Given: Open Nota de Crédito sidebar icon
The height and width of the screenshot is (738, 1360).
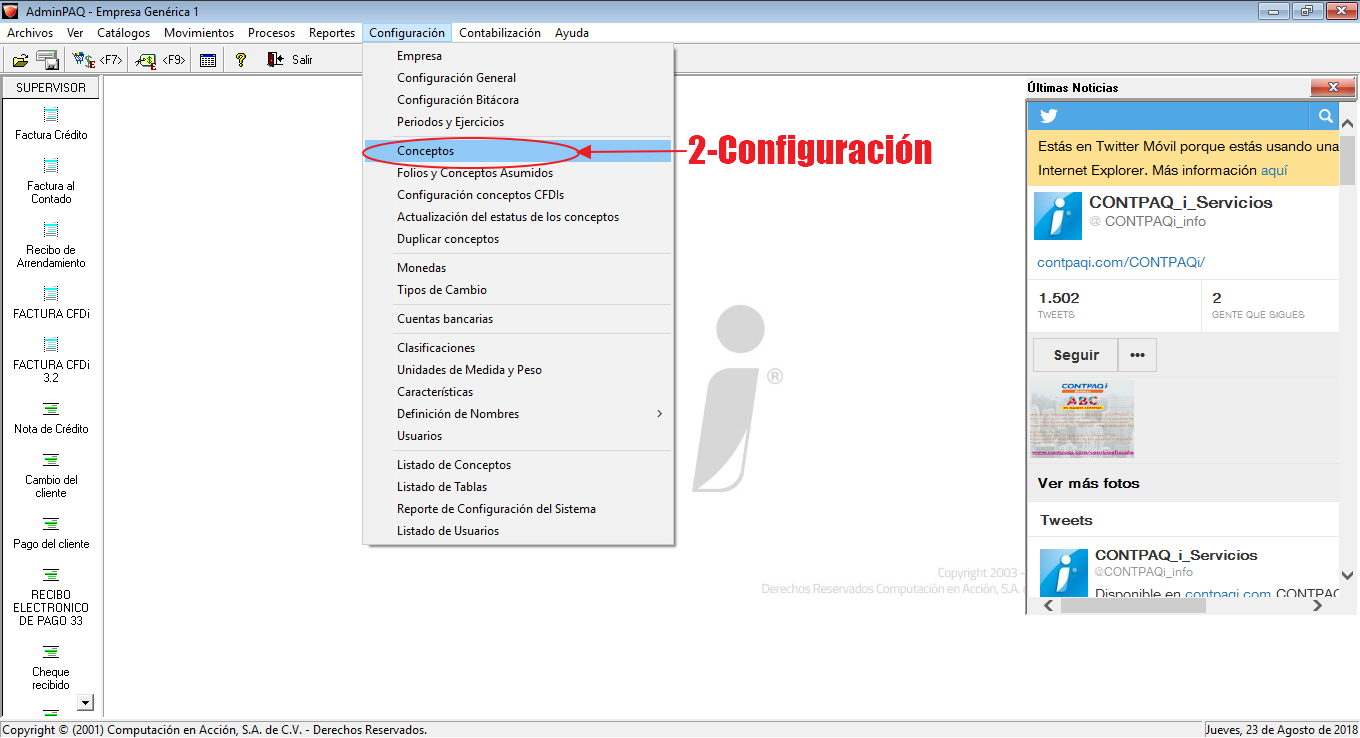Looking at the screenshot, I should tap(51, 409).
